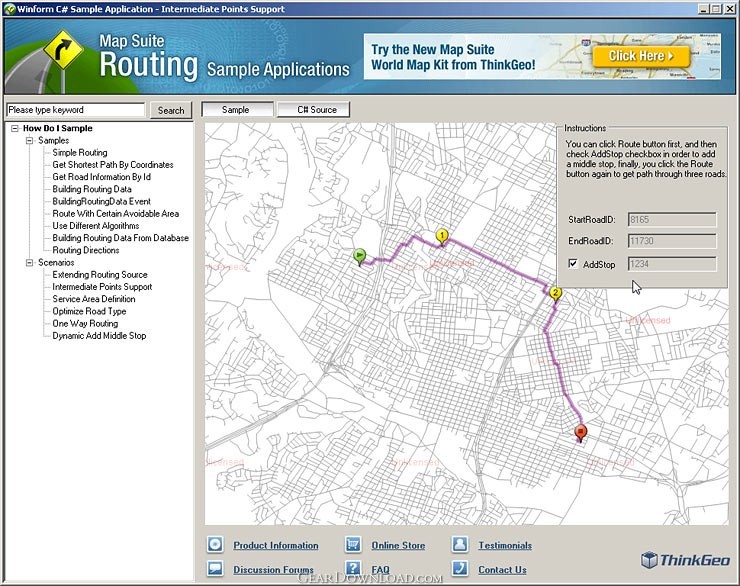Click the Click Here banner button

[x=641, y=56]
